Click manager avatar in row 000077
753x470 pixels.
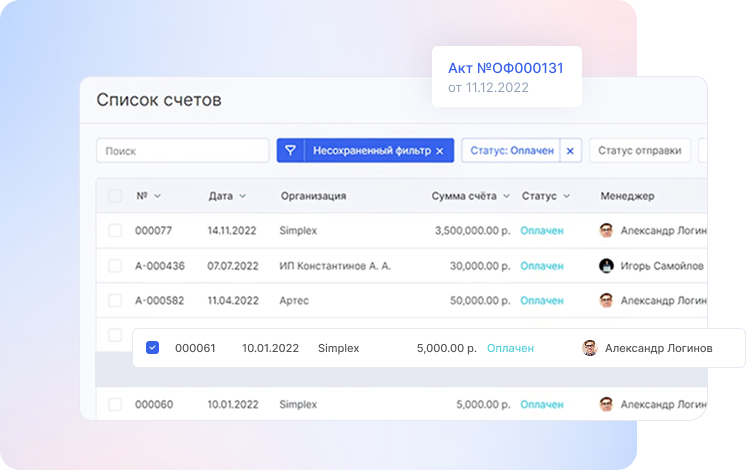click(x=606, y=231)
